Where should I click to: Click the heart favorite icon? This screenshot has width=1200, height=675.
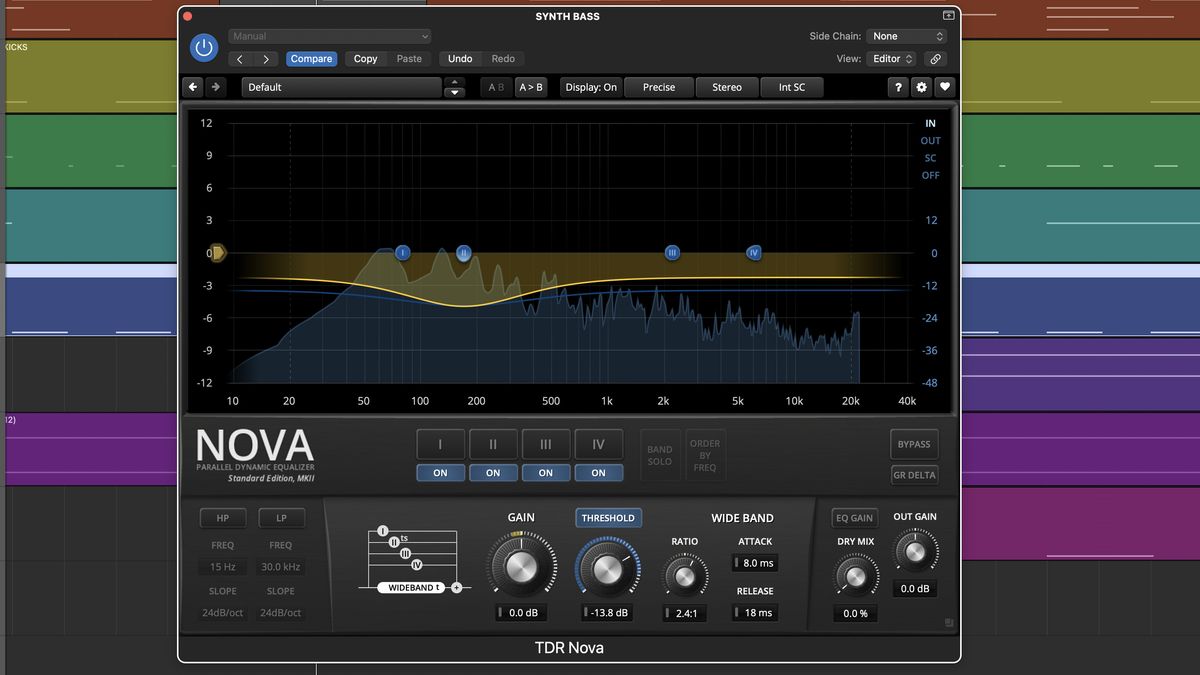[x=944, y=87]
